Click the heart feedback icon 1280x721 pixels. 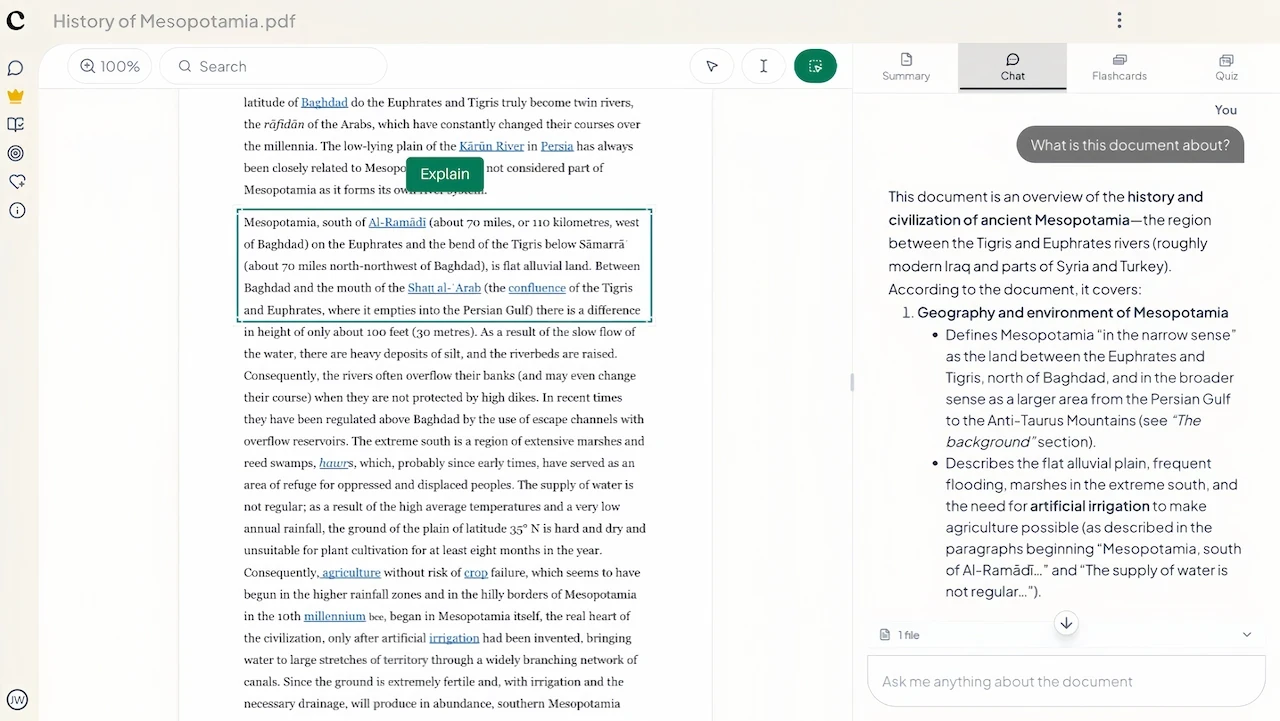pyautogui.click(x=15, y=181)
